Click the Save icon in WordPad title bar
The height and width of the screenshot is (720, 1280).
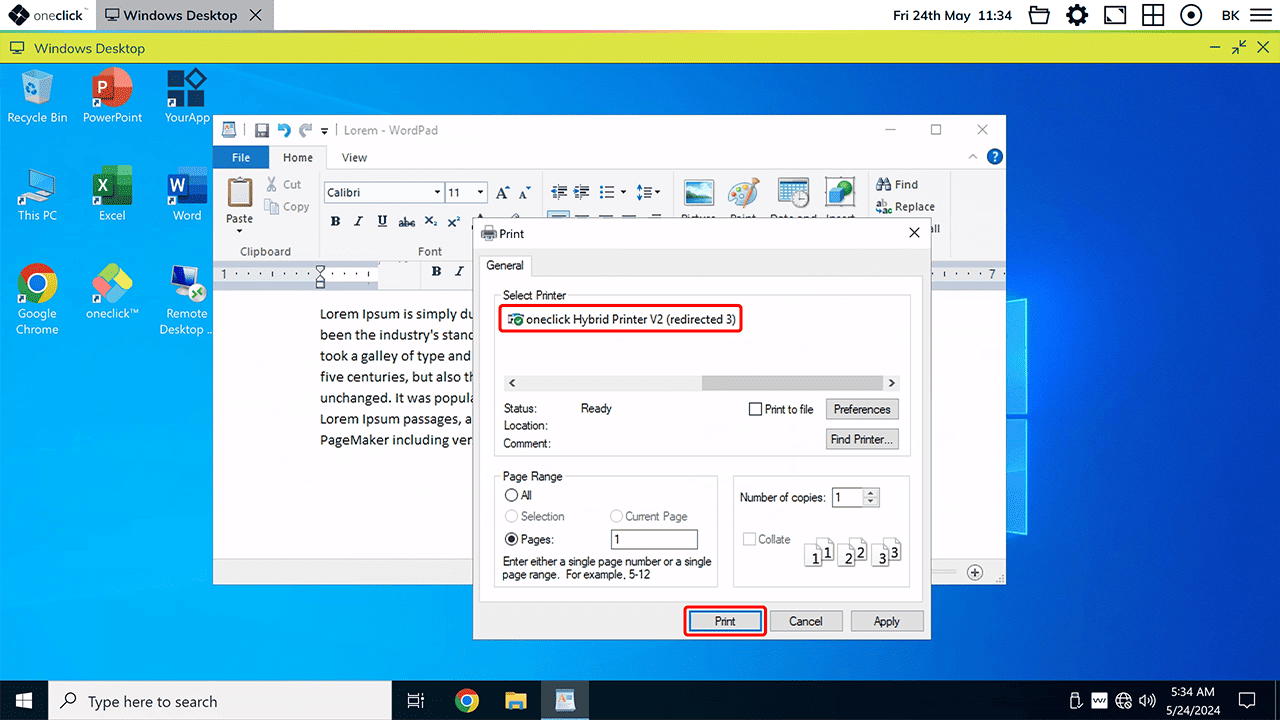click(x=261, y=130)
